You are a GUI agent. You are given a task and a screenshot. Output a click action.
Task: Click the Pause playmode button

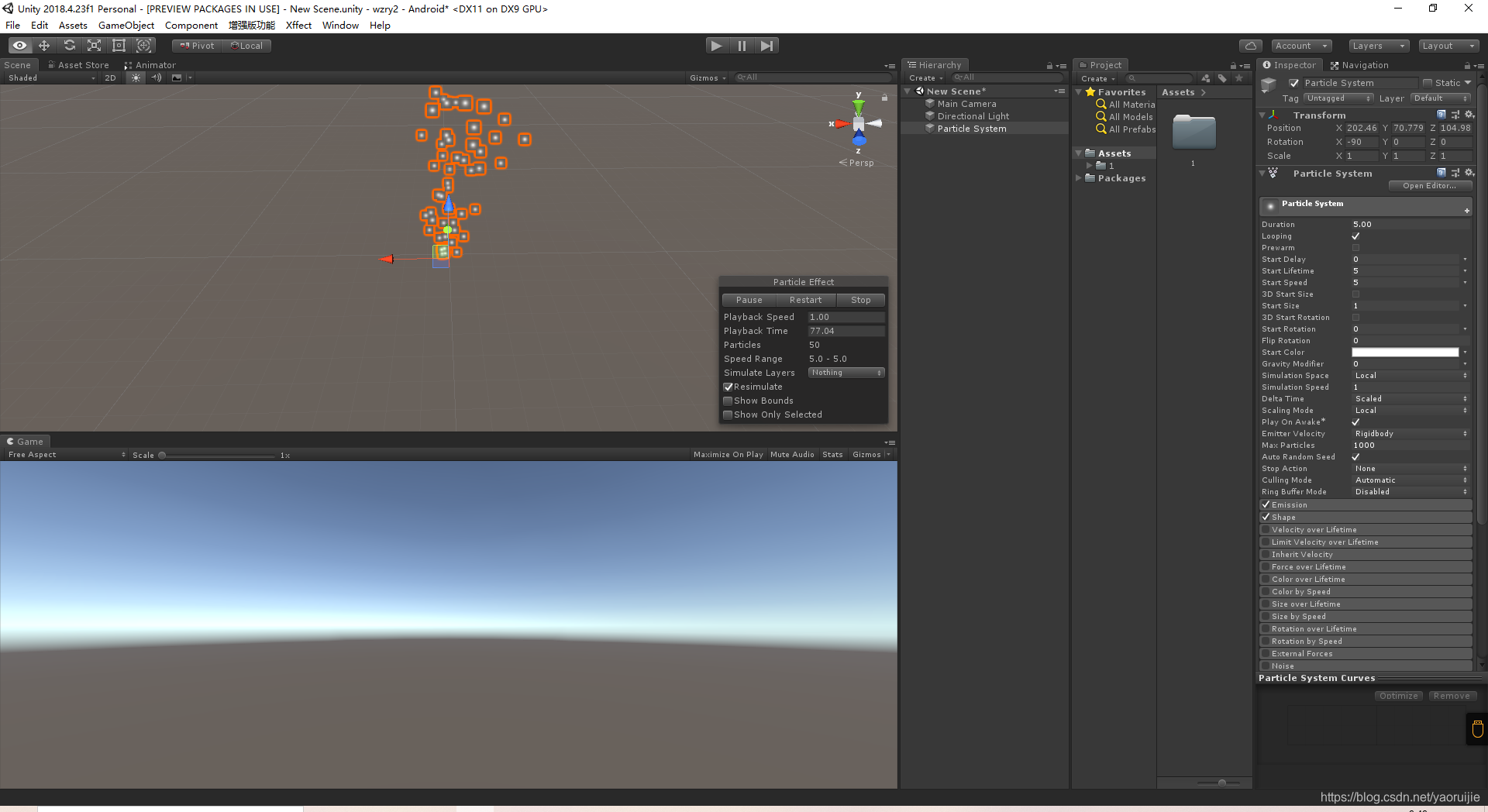(742, 46)
